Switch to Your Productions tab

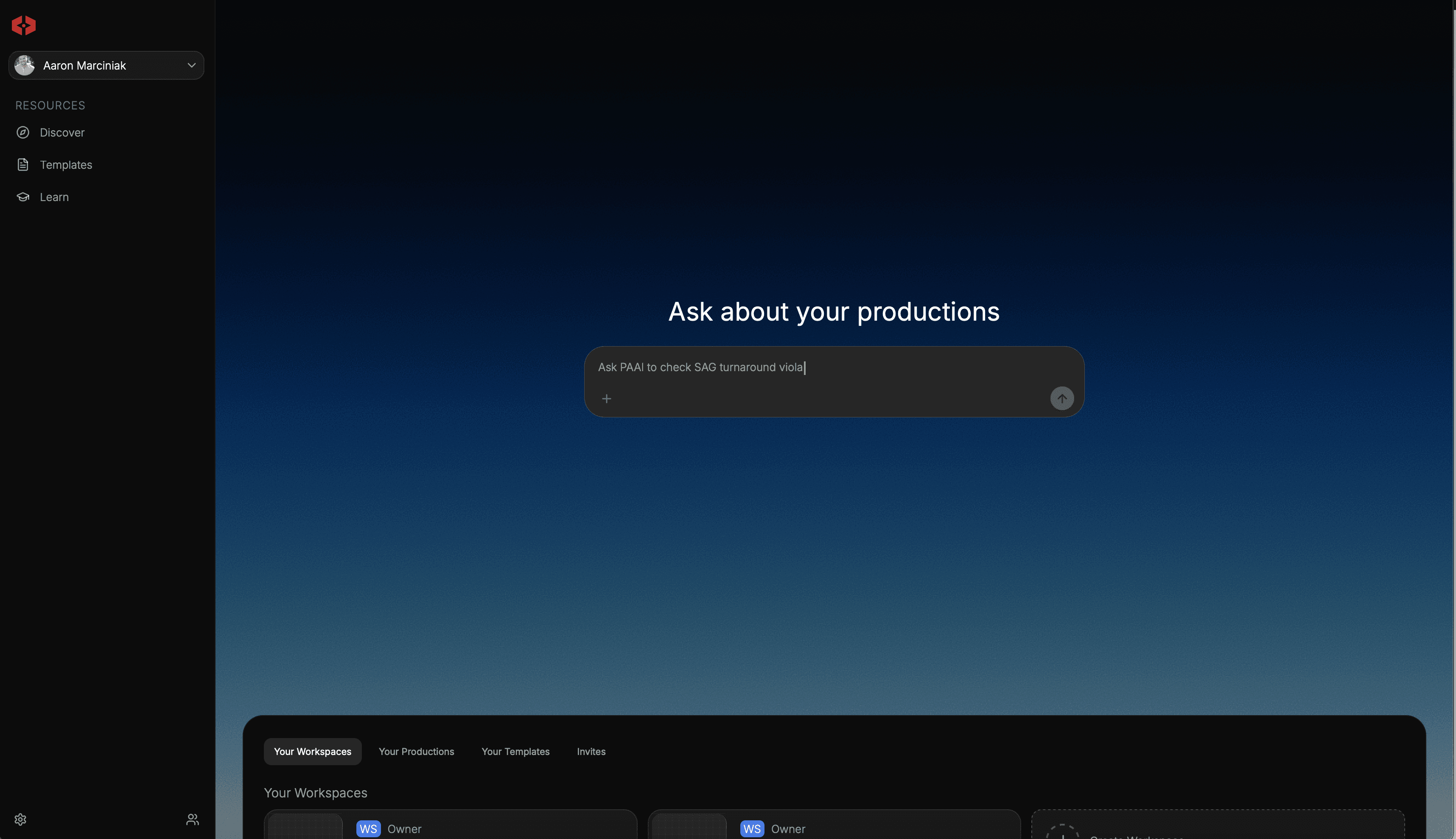pos(416,752)
